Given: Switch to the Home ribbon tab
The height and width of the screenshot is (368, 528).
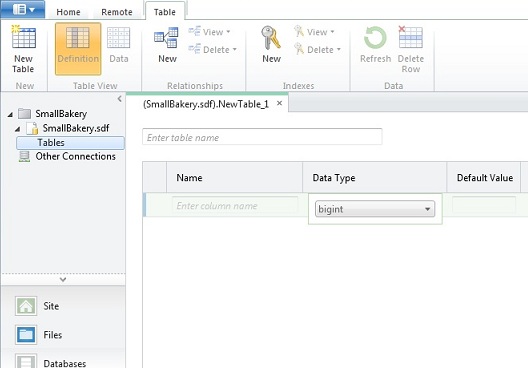Looking at the screenshot, I should [68, 12].
